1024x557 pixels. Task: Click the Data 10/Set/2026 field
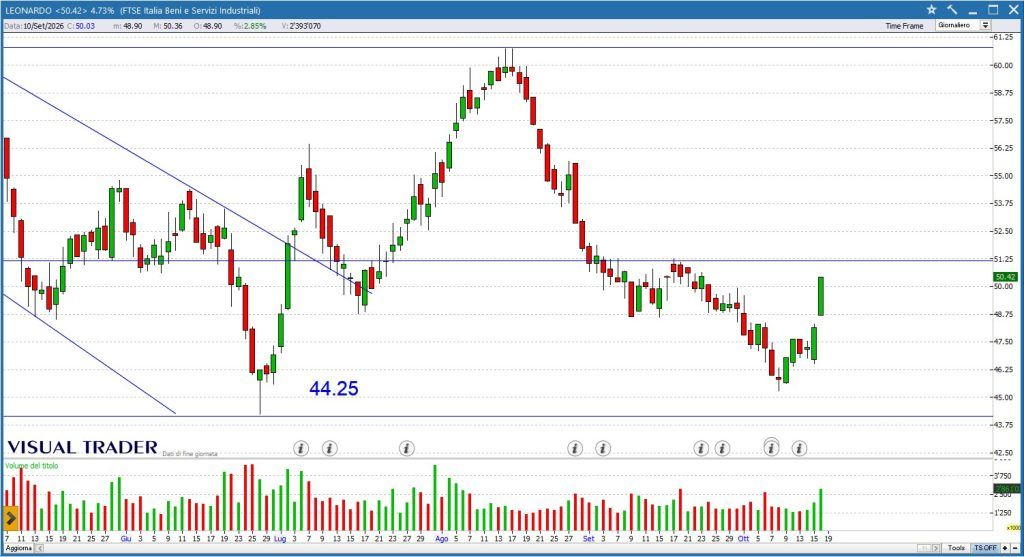coord(34,26)
